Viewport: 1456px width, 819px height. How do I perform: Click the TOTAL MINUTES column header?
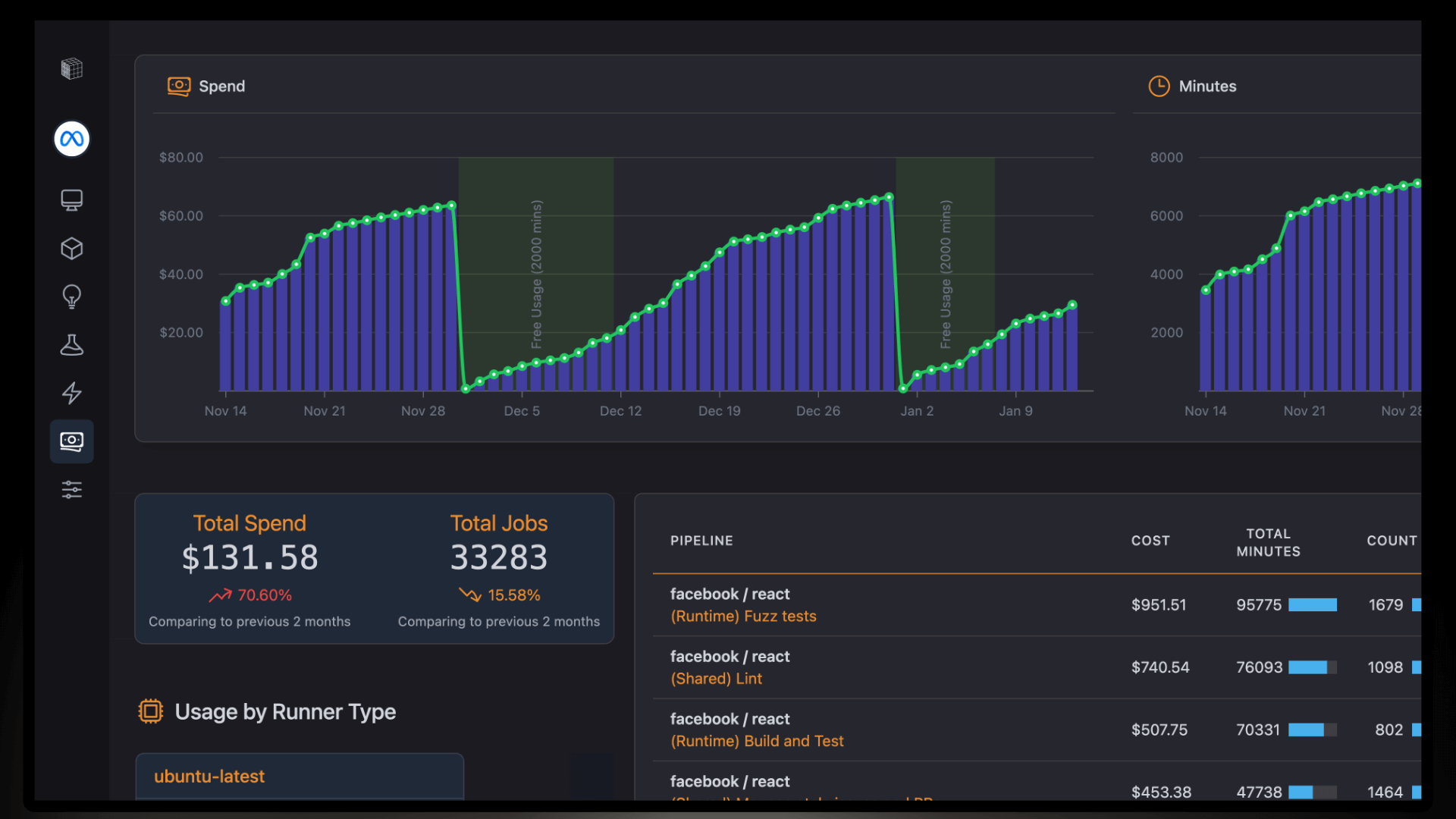click(1267, 541)
